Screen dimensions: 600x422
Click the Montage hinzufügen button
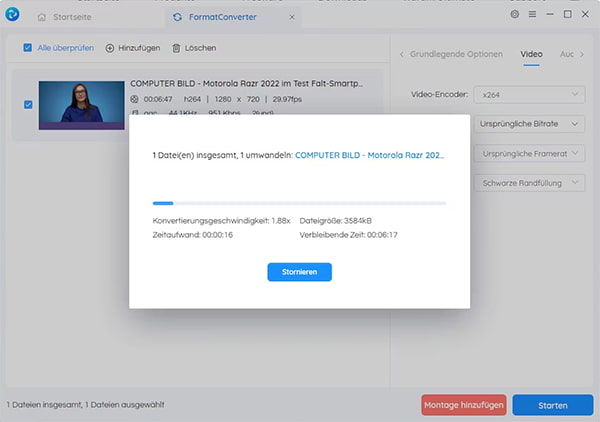pyautogui.click(x=464, y=405)
